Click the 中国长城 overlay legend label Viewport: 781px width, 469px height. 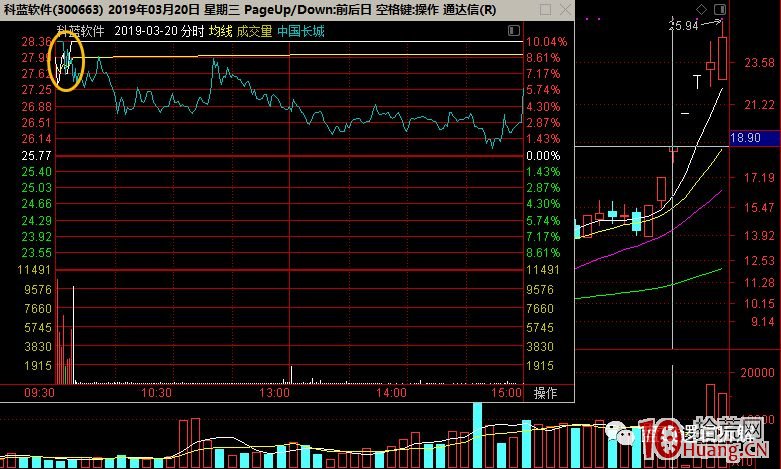point(300,31)
